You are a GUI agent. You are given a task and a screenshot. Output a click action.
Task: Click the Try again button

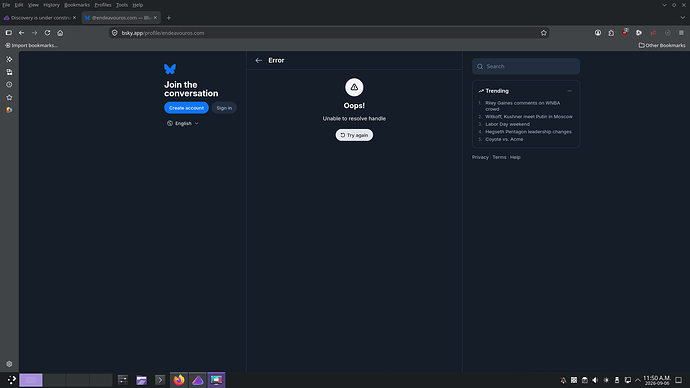(x=354, y=135)
